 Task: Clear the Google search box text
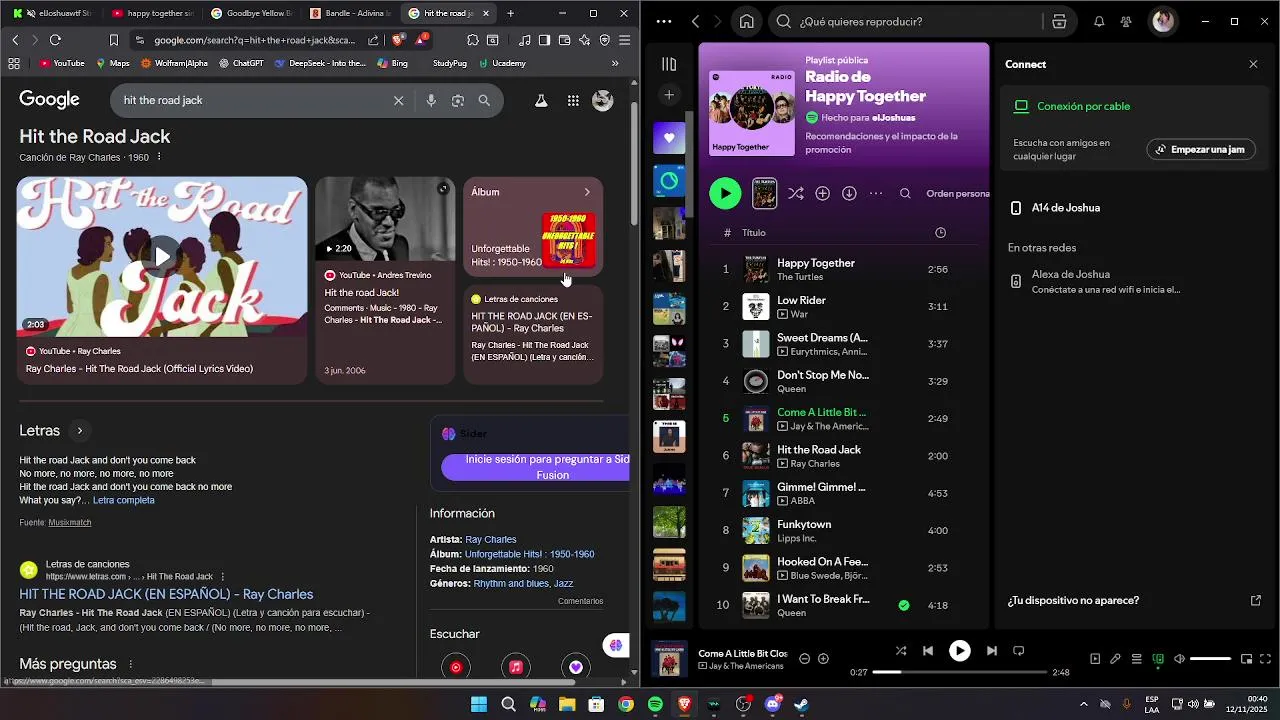[x=398, y=100]
